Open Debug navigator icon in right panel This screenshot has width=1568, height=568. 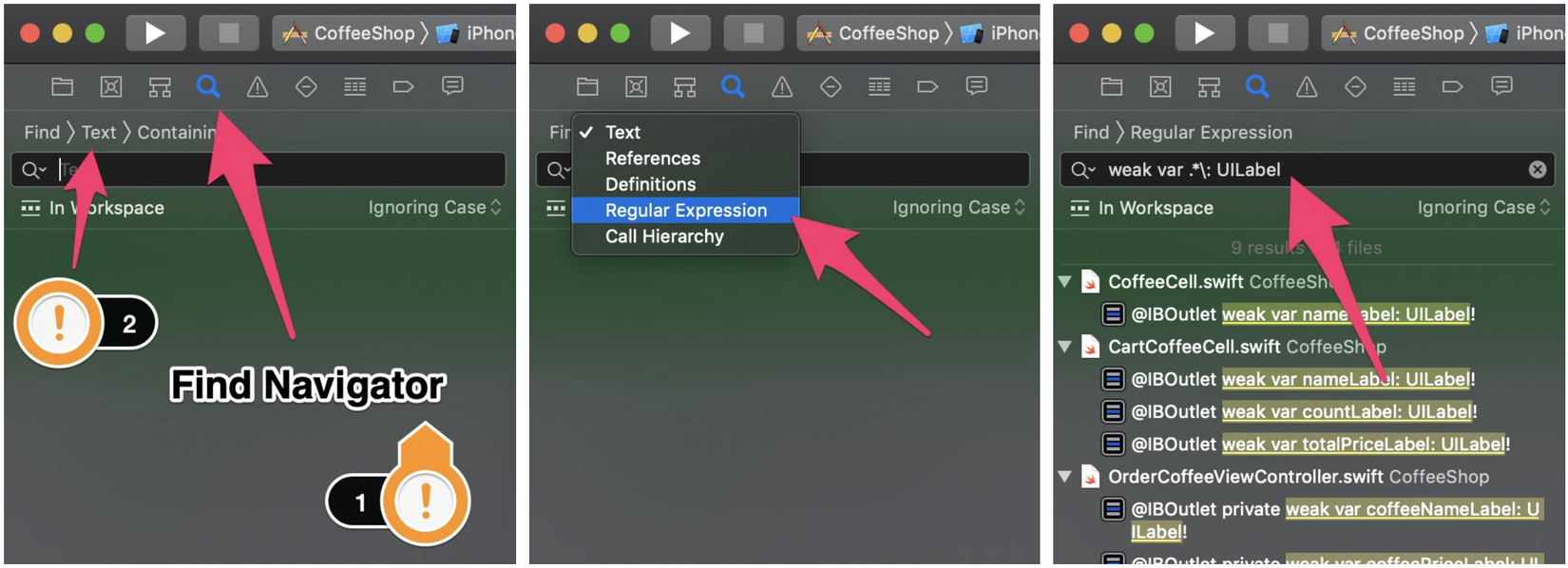pos(1405,87)
